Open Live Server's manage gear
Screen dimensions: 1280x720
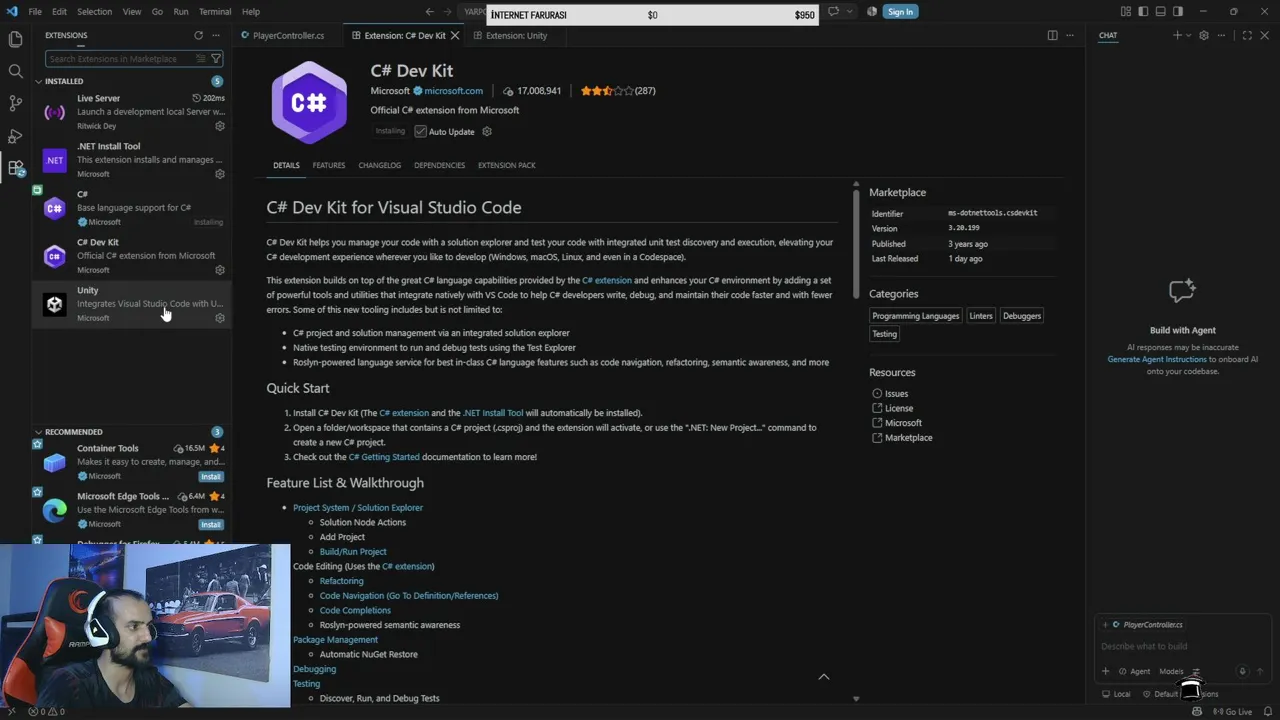(220, 126)
